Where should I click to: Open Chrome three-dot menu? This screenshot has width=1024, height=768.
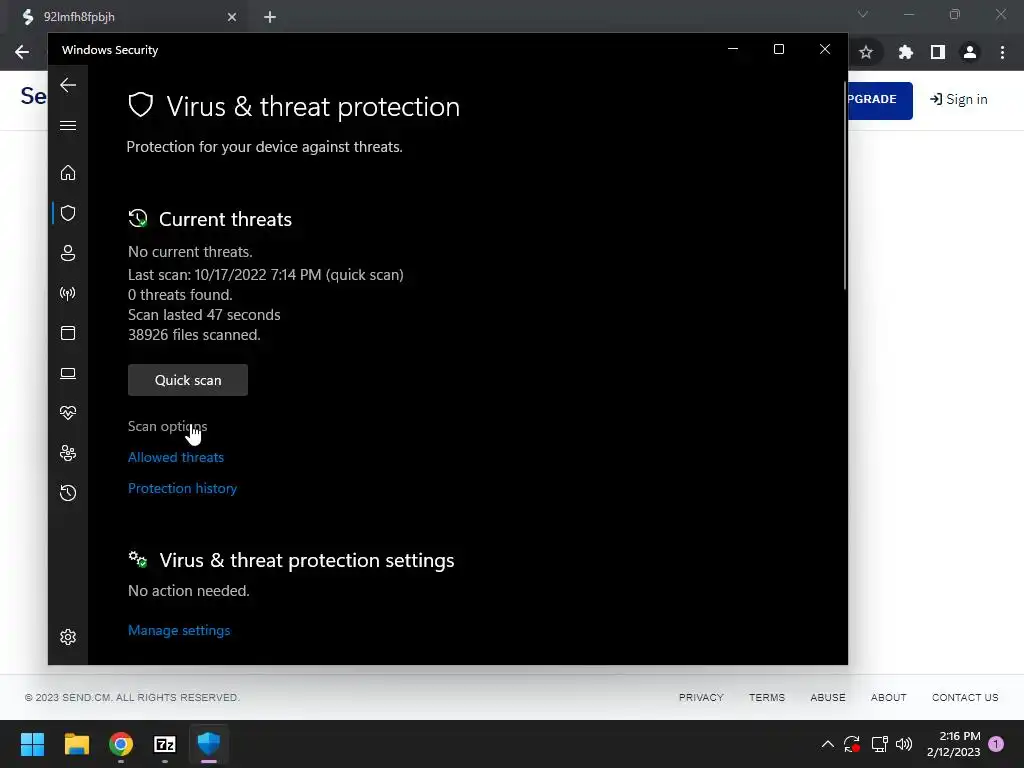point(1002,52)
